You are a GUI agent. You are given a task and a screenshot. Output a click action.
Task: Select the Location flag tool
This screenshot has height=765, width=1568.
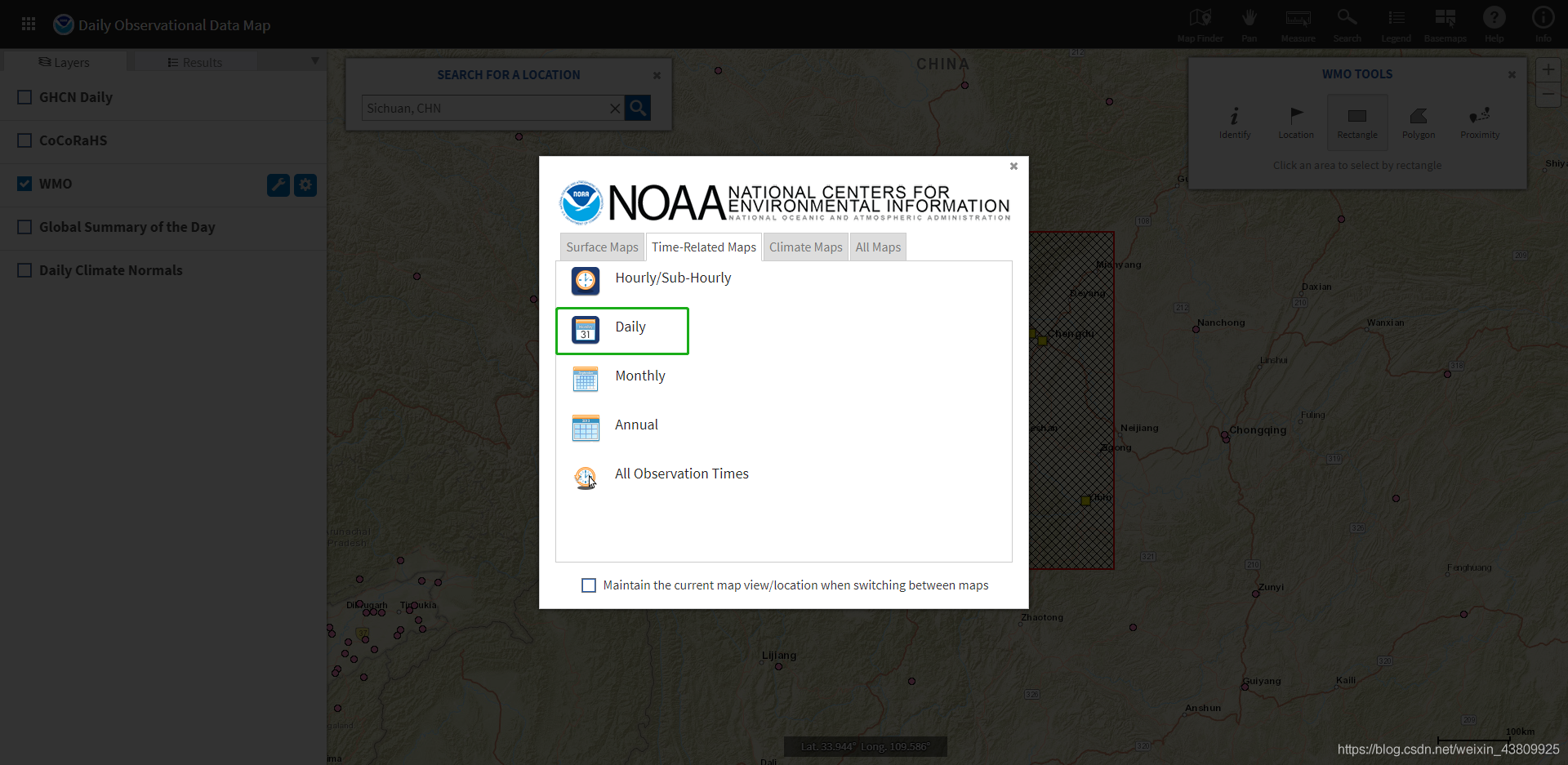click(x=1296, y=122)
